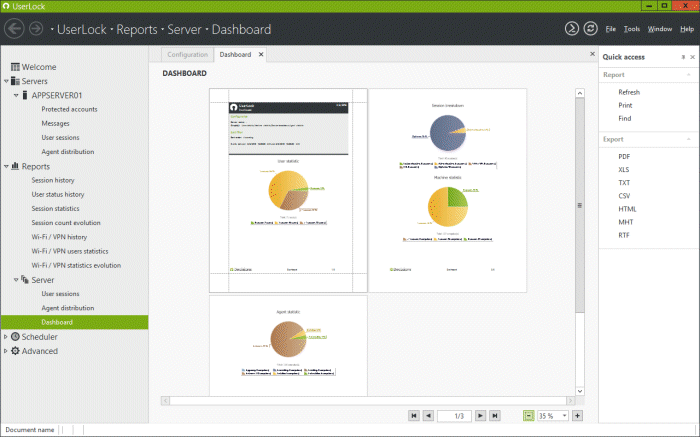Close the document area with X
This screenshot has width=700, height=437.
click(592, 54)
